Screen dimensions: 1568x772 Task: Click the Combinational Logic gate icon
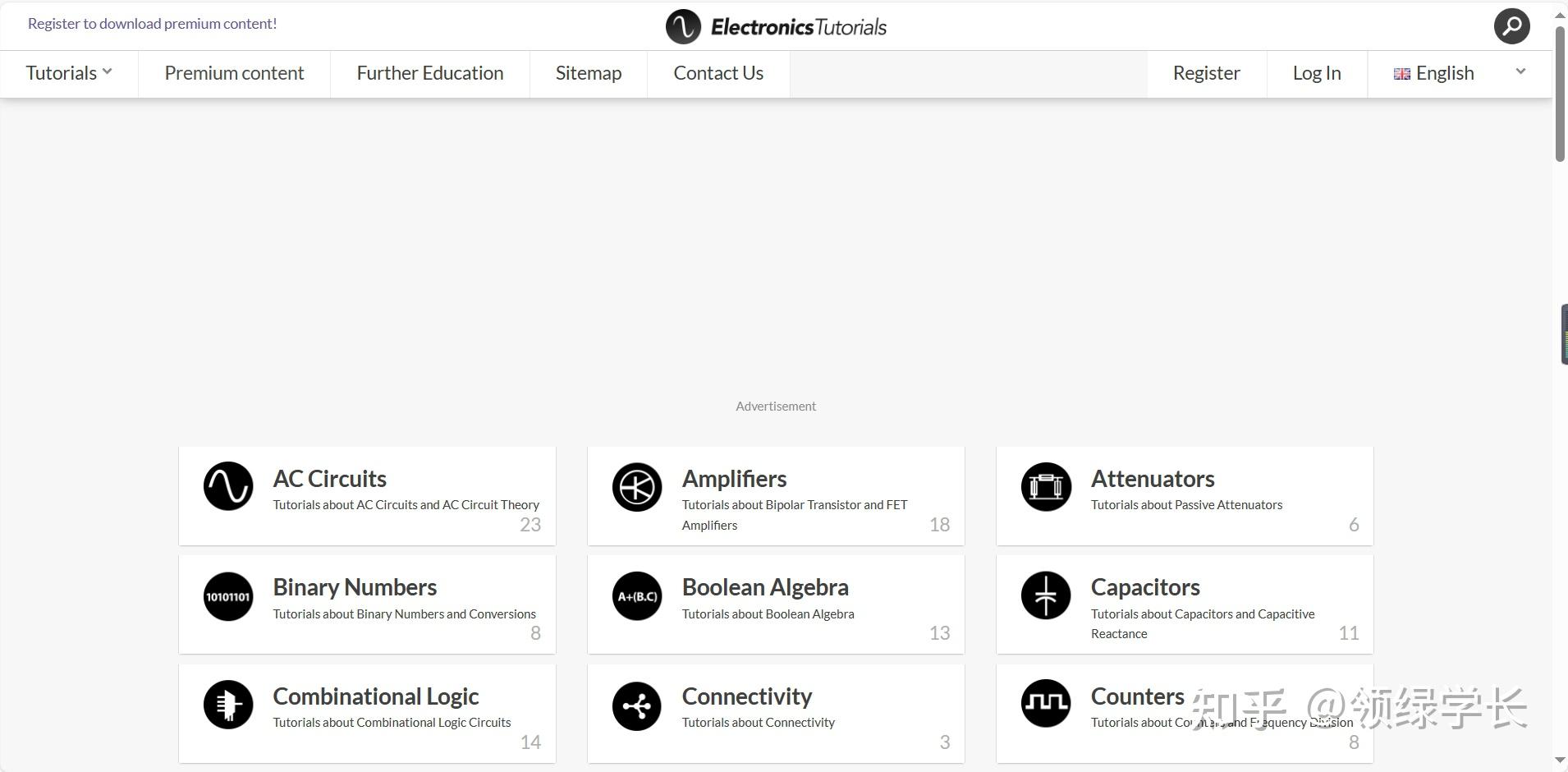[228, 705]
